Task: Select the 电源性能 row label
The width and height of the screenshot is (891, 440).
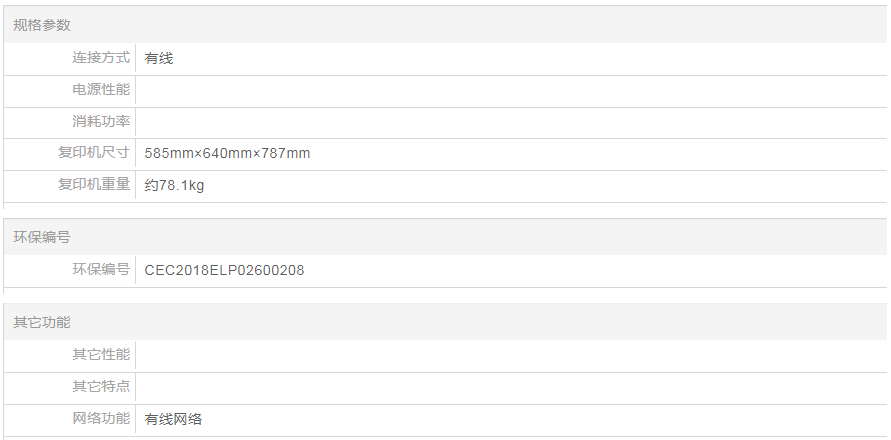Action: (x=100, y=90)
